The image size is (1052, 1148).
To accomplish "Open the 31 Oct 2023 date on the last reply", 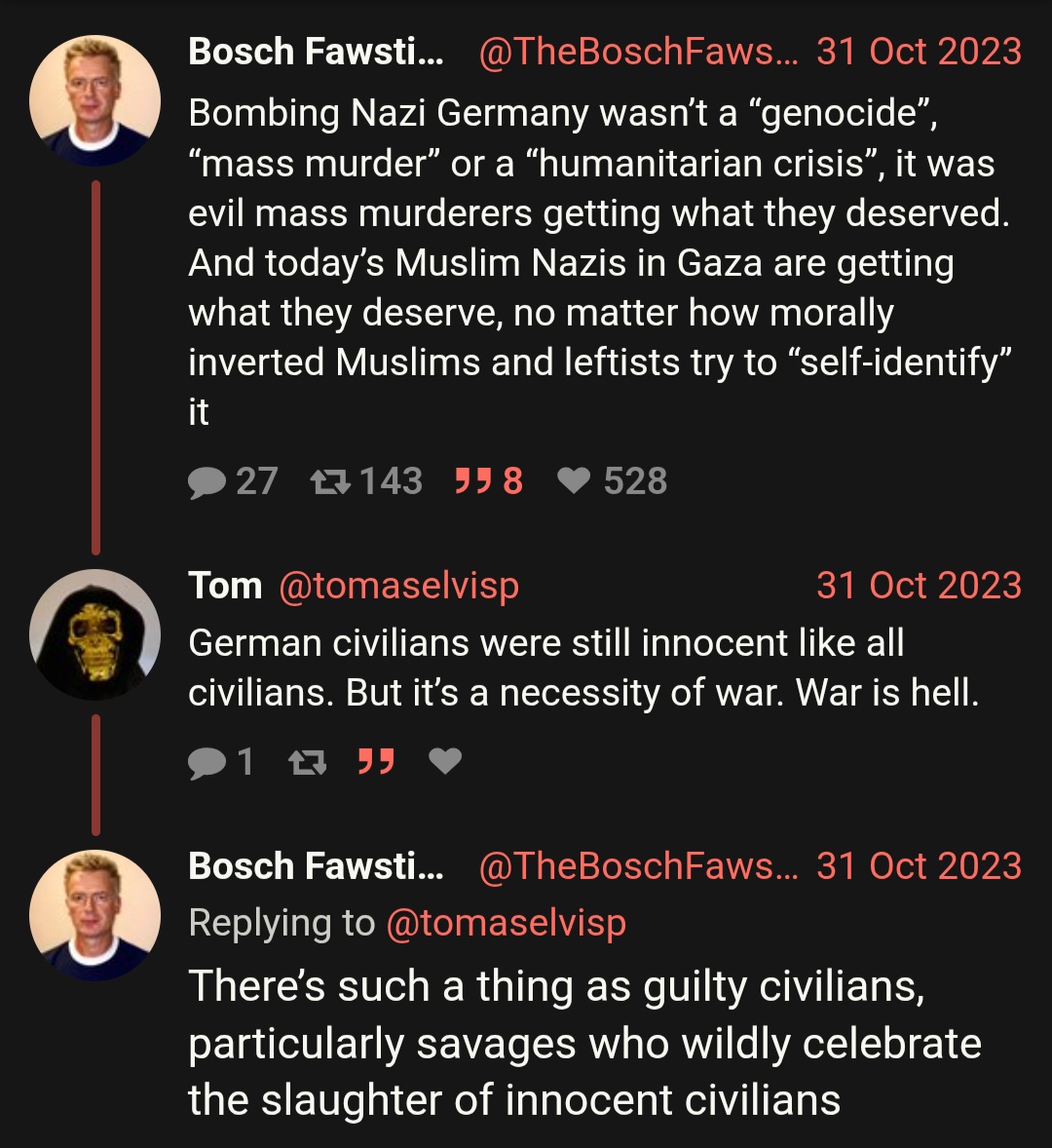I will point(919,866).
